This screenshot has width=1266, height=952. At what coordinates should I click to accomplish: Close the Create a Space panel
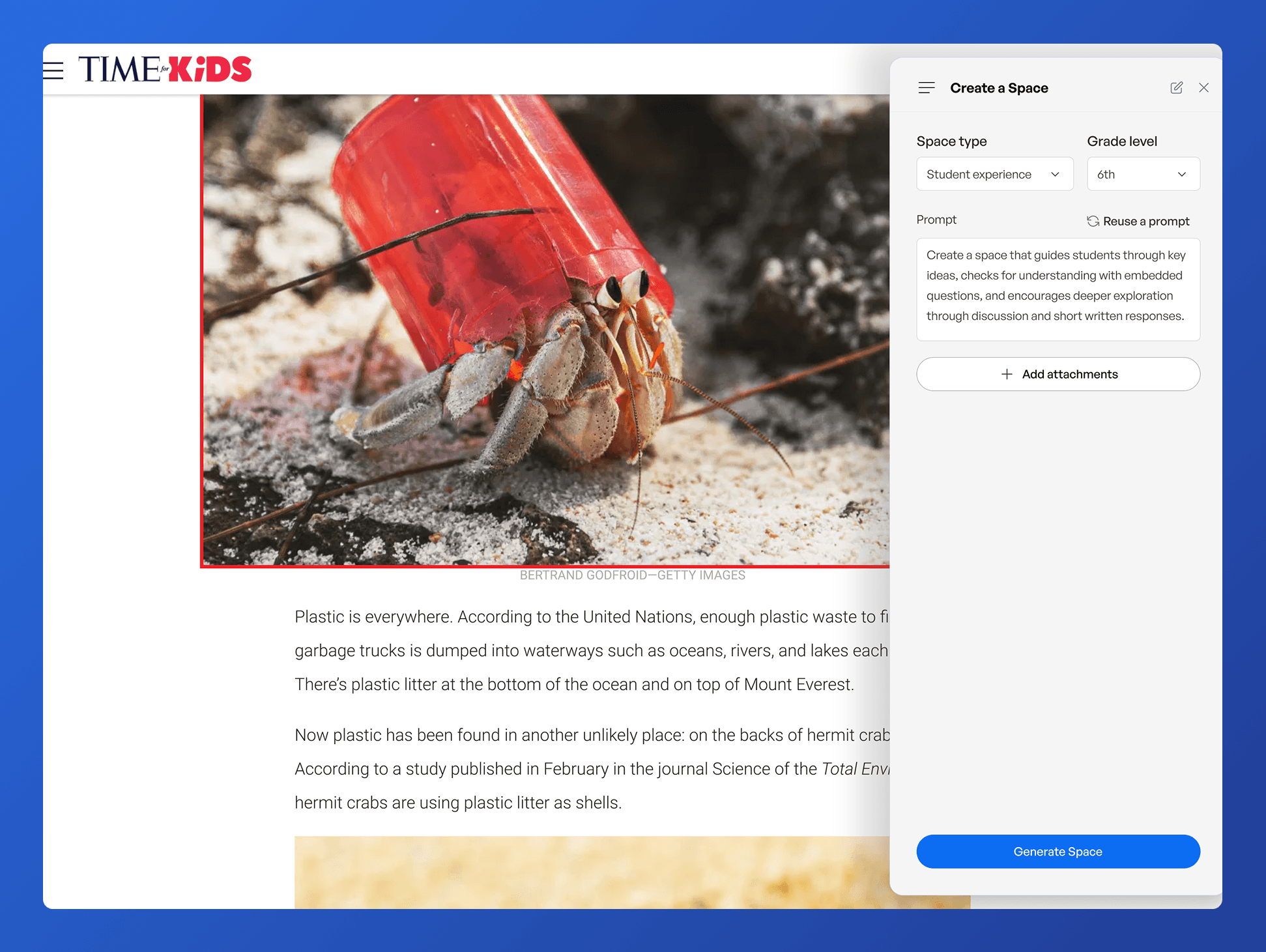click(x=1203, y=88)
